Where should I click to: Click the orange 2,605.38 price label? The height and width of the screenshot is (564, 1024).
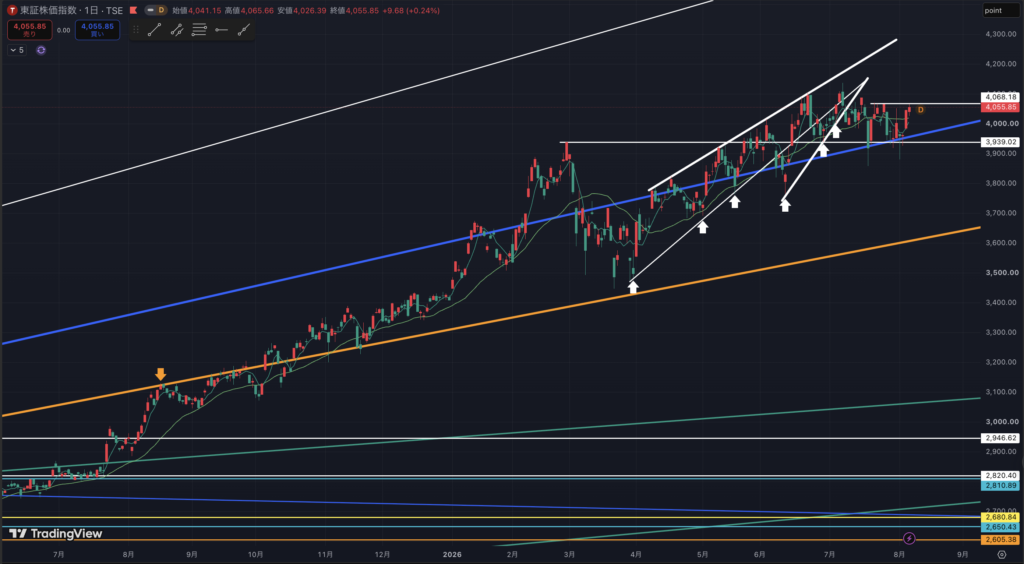coord(1000,540)
